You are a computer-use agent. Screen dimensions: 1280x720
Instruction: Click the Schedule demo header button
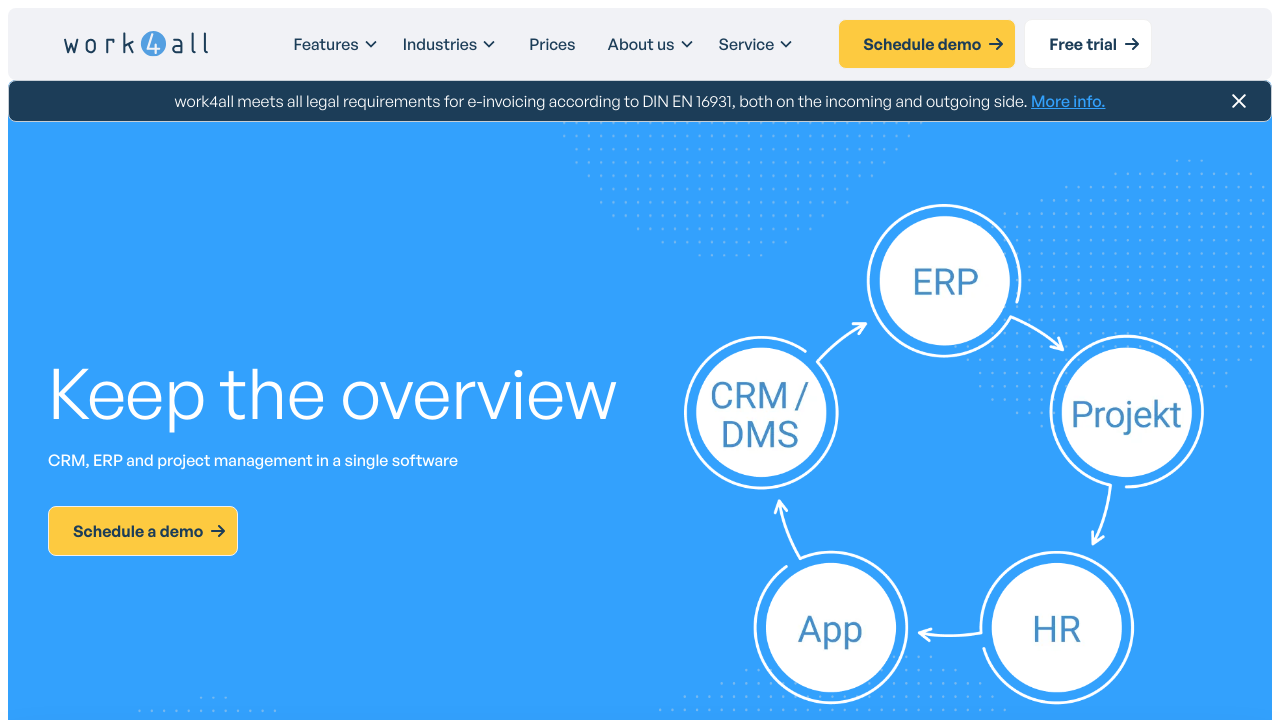click(927, 44)
